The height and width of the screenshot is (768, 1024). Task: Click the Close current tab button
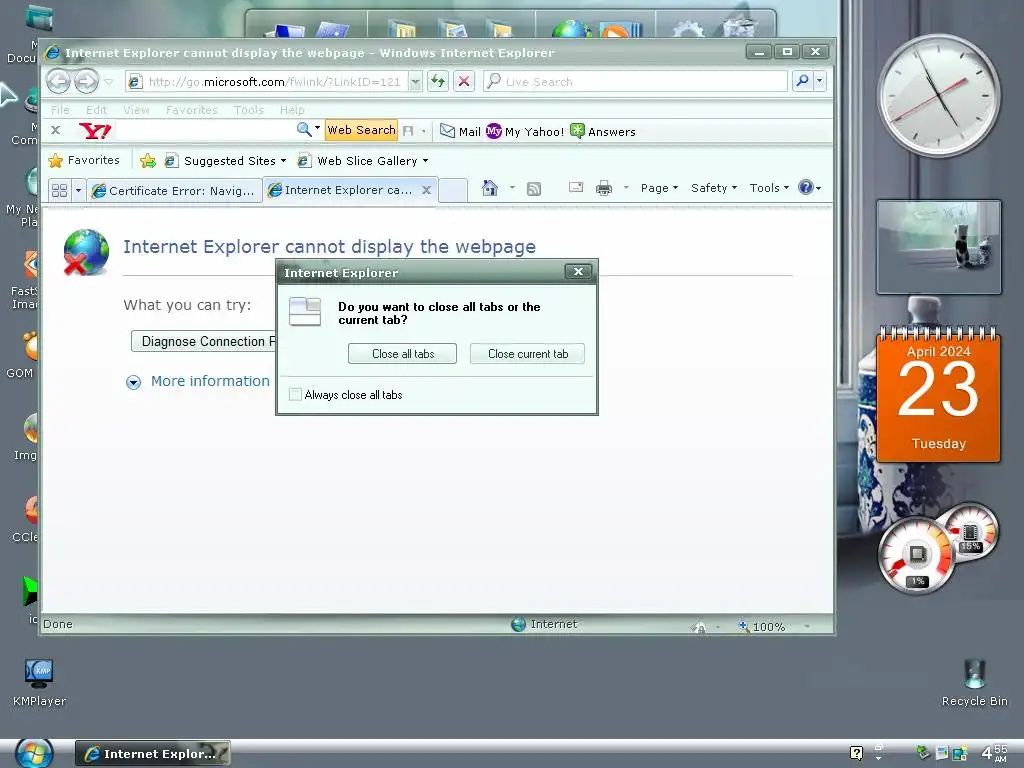coord(527,353)
